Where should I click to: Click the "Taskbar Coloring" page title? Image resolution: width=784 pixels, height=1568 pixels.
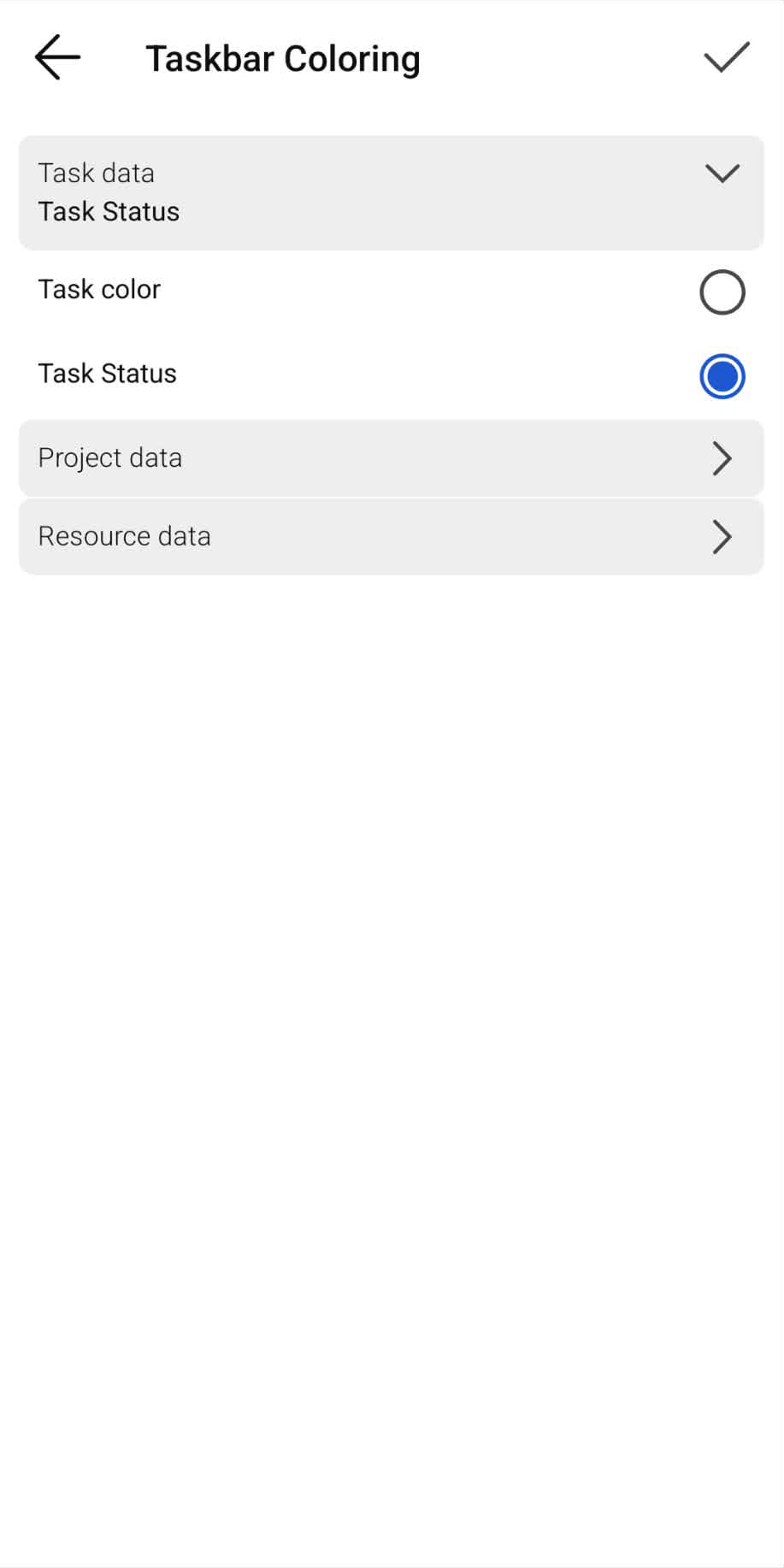tap(282, 59)
